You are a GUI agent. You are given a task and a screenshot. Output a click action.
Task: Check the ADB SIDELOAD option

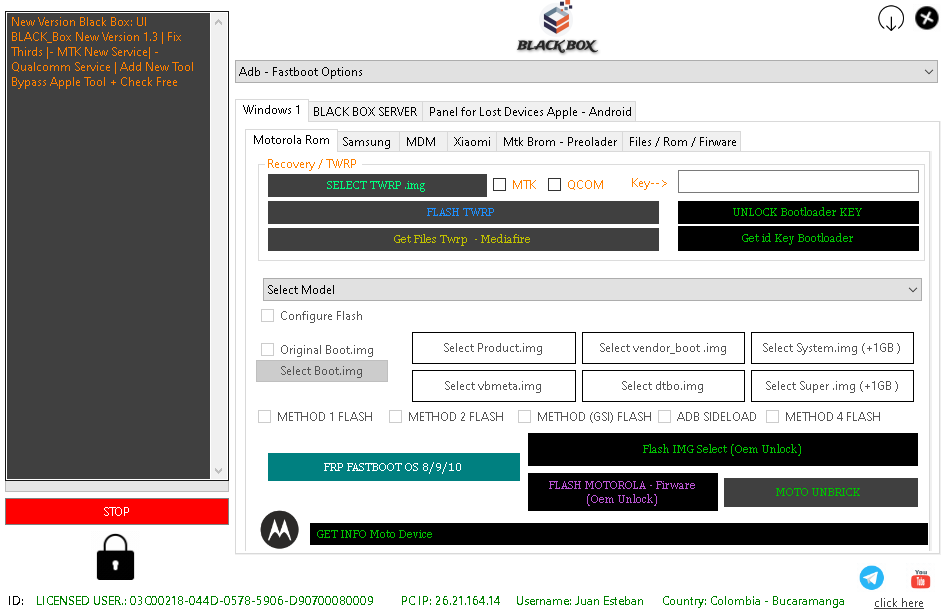click(x=664, y=416)
